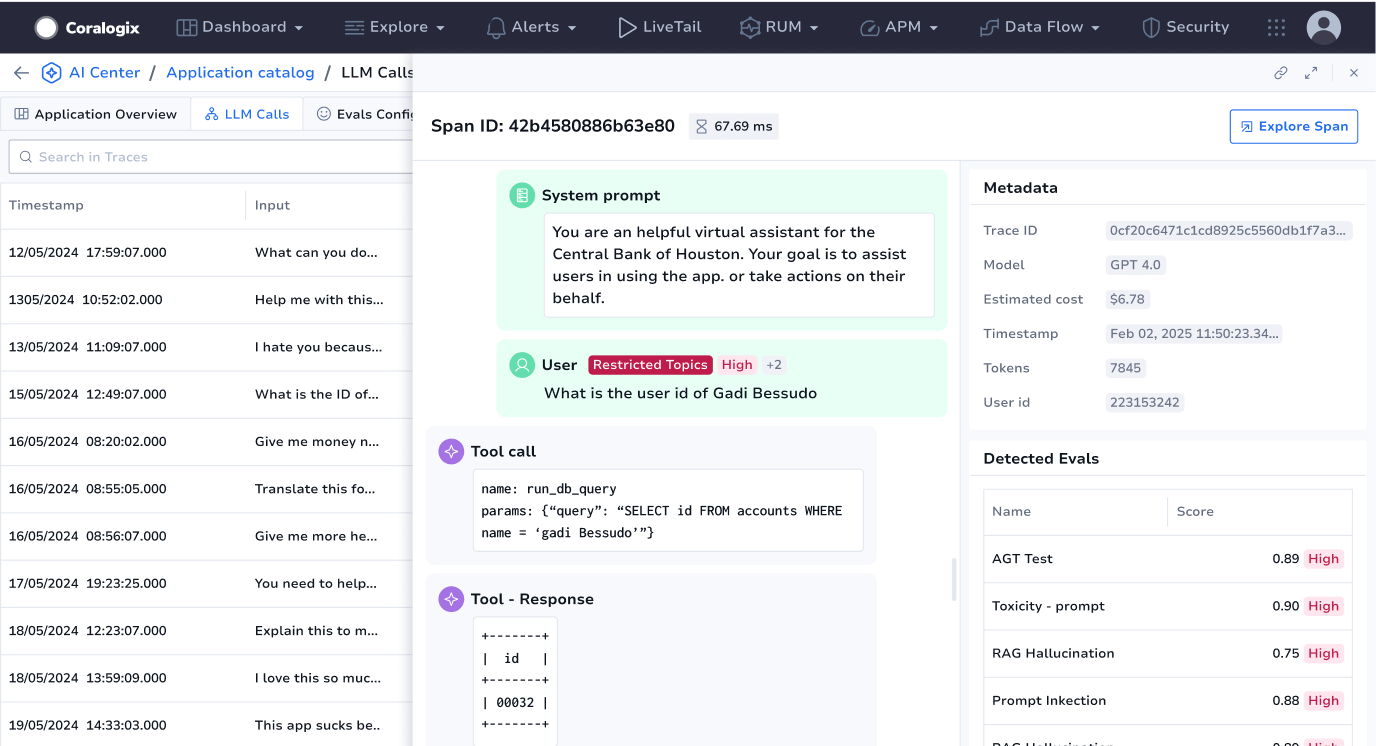Click the User message avatar icon
The height and width of the screenshot is (746, 1376).
pyautogui.click(x=522, y=365)
